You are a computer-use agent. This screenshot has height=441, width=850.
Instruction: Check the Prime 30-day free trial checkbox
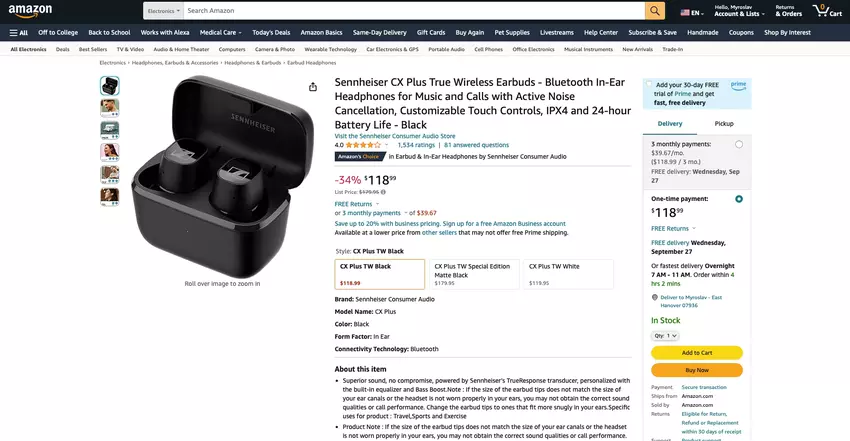(x=649, y=84)
